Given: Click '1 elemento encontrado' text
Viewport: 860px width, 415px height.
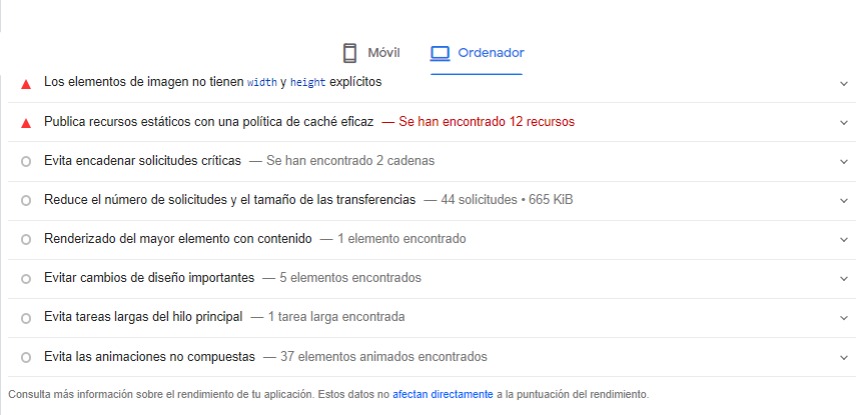Looking at the screenshot, I should tap(401, 239).
